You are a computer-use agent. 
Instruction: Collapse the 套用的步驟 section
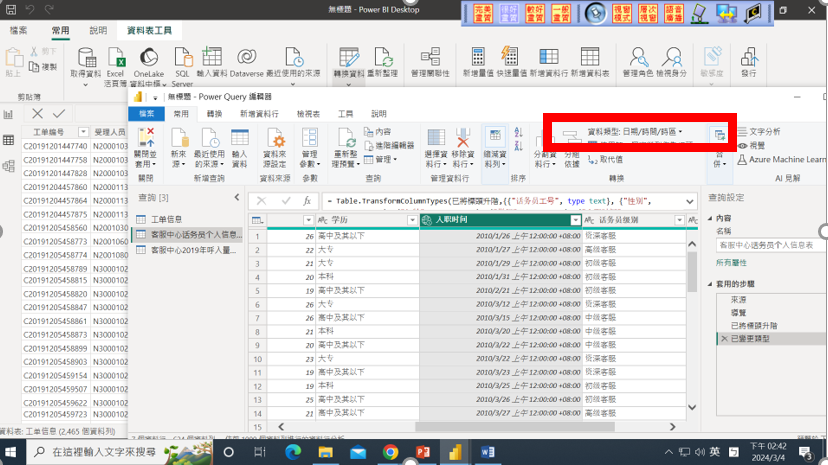(x=709, y=286)
